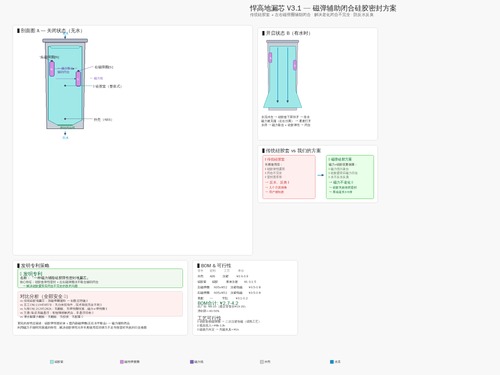
Task: Click the gray shell legend swatch
Action: pos(262,362)
